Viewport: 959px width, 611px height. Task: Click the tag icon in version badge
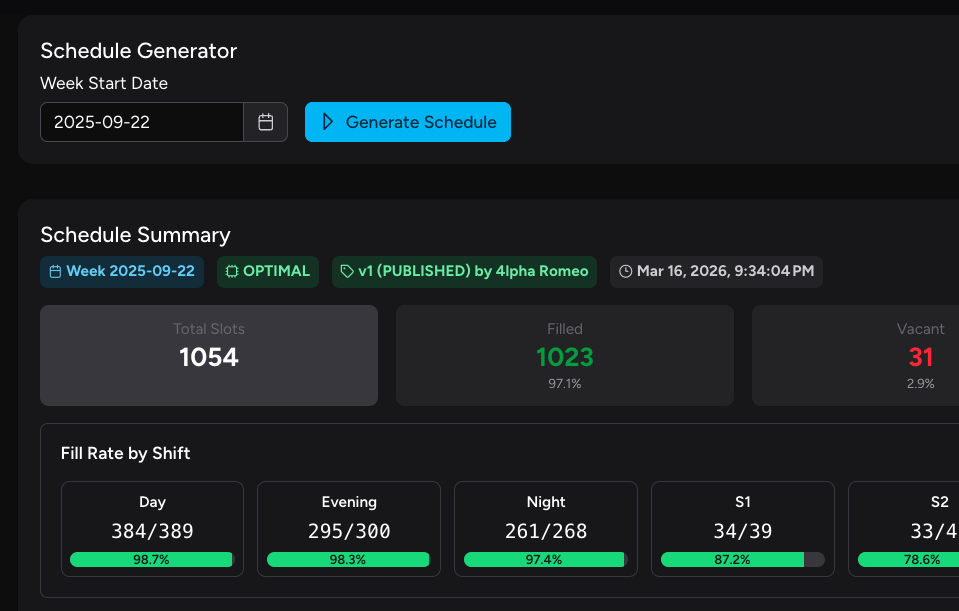[347, 272]
